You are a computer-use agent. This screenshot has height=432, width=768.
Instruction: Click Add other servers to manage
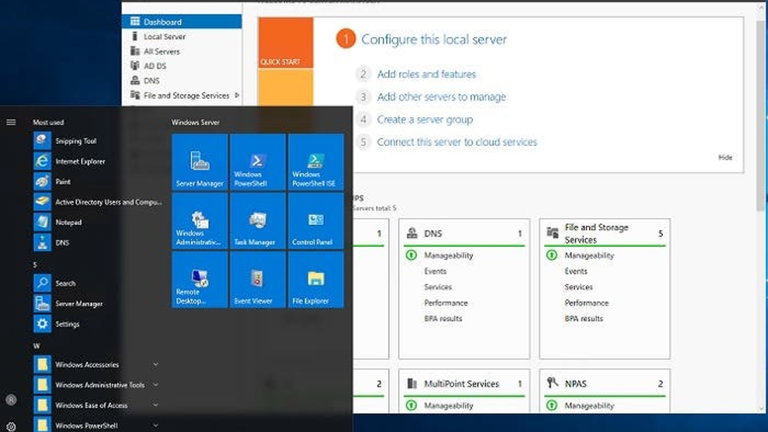click(441, 96)
